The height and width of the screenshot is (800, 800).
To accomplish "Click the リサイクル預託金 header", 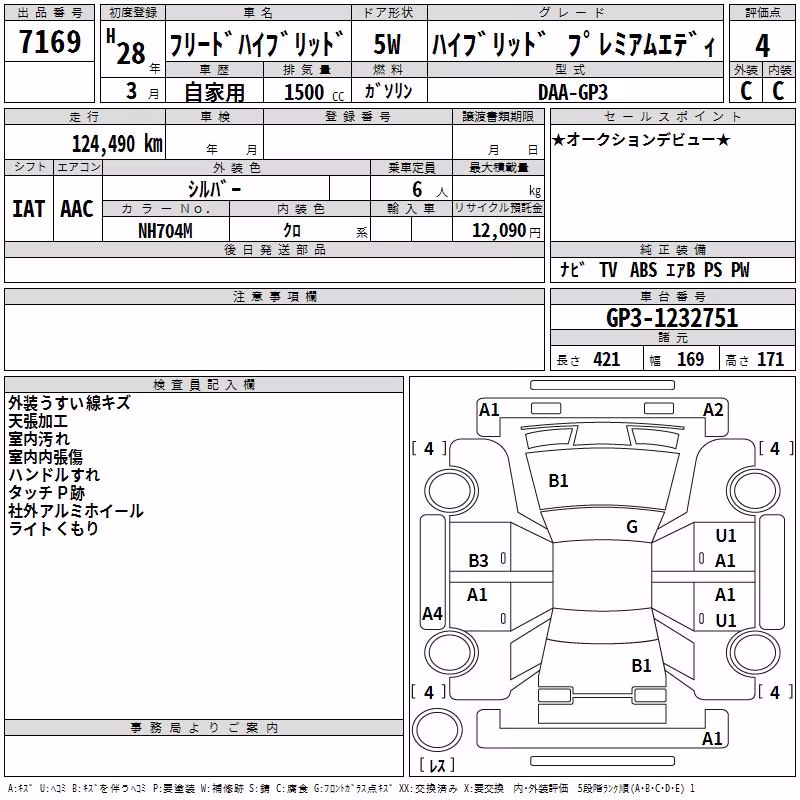I will tap(498, 208).
